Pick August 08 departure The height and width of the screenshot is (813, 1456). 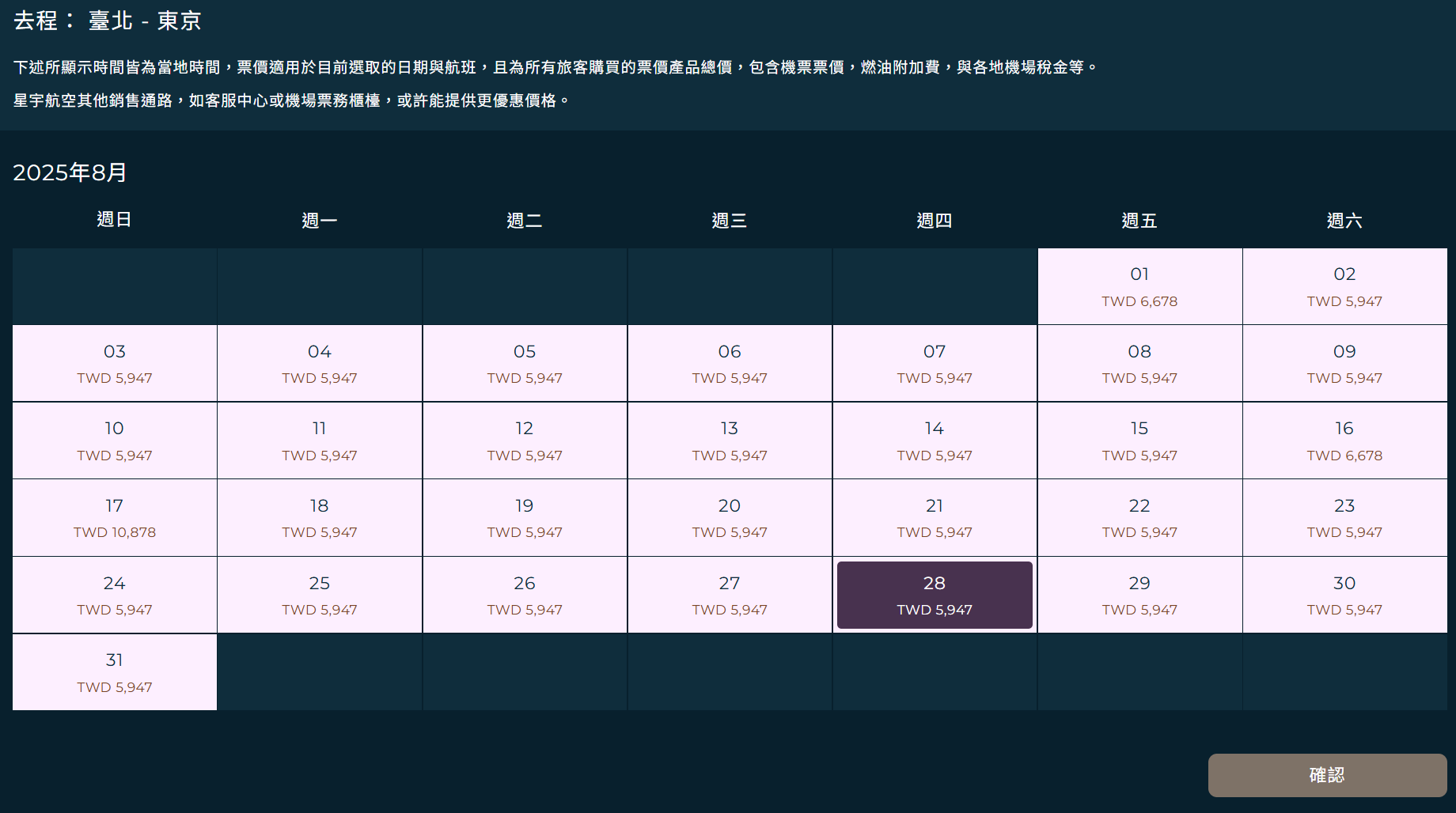(x=1139, y=364)
